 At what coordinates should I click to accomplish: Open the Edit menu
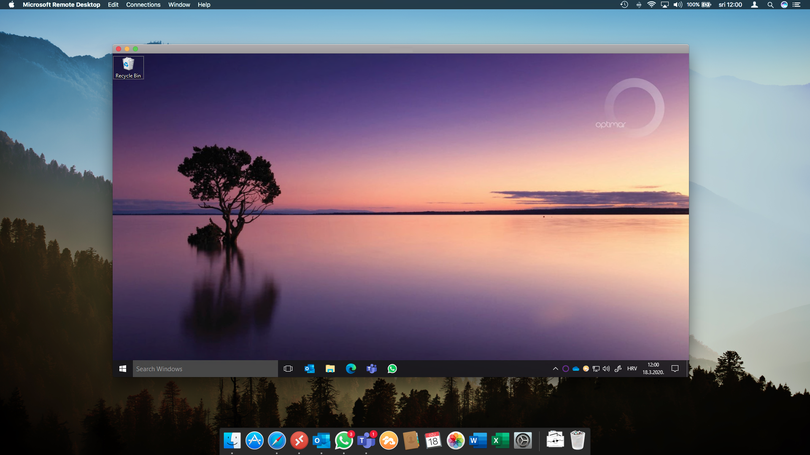point(113,5)
